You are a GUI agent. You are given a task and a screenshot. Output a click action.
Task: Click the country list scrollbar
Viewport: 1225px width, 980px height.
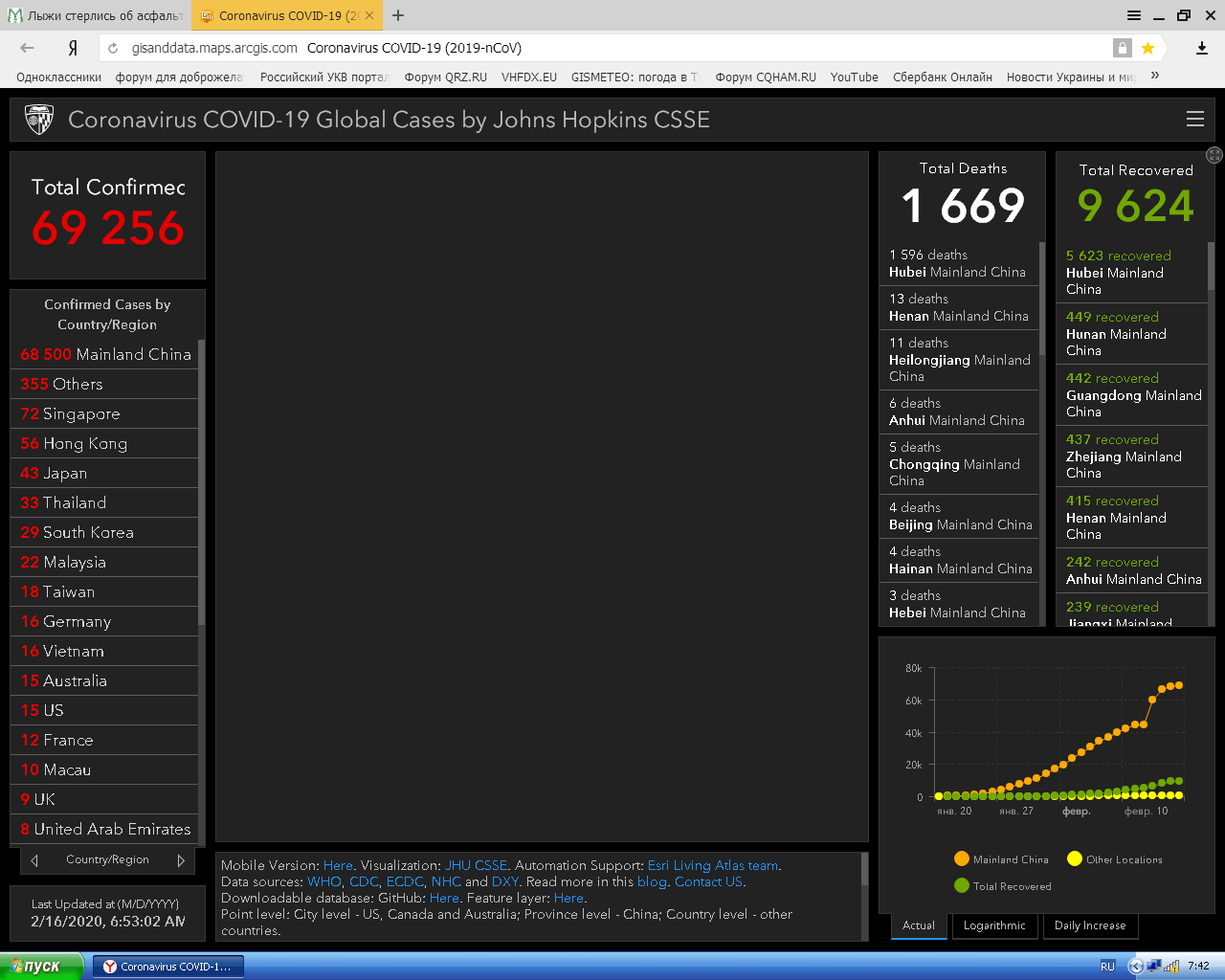[x=201, y=483]
